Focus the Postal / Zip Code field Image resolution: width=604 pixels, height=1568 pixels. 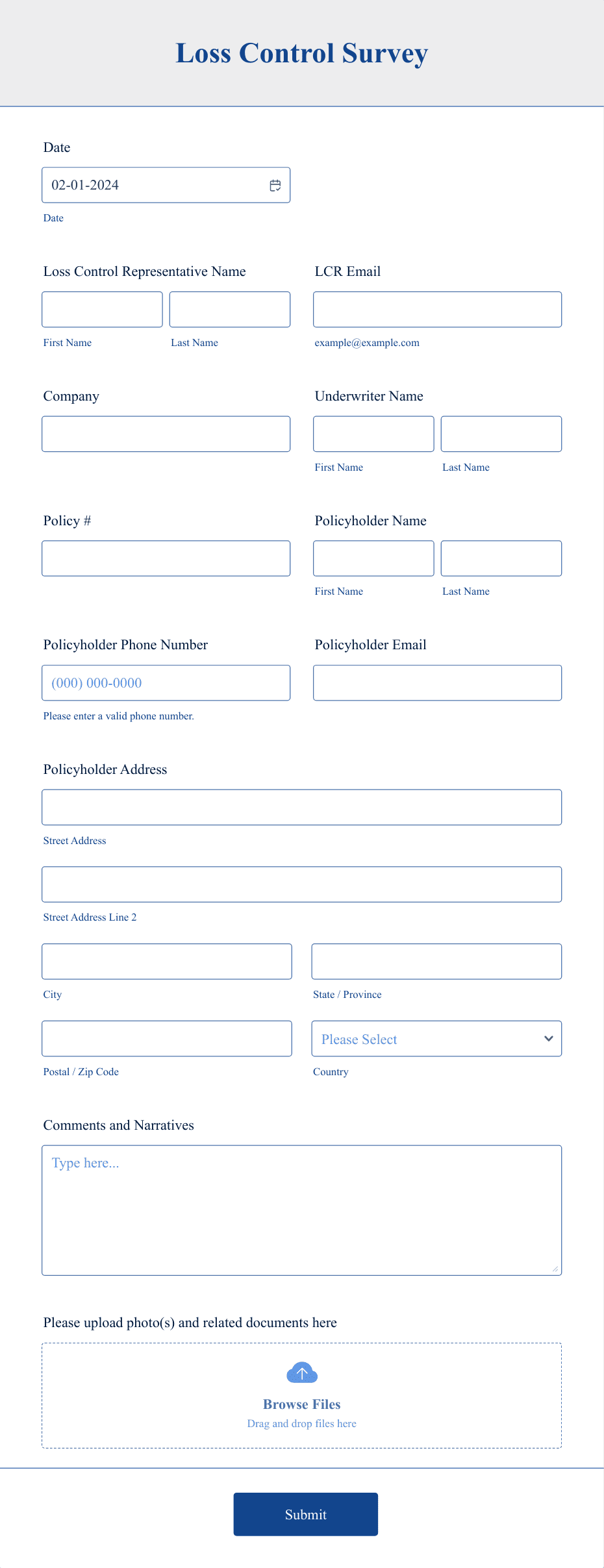tap(166, 1038)
